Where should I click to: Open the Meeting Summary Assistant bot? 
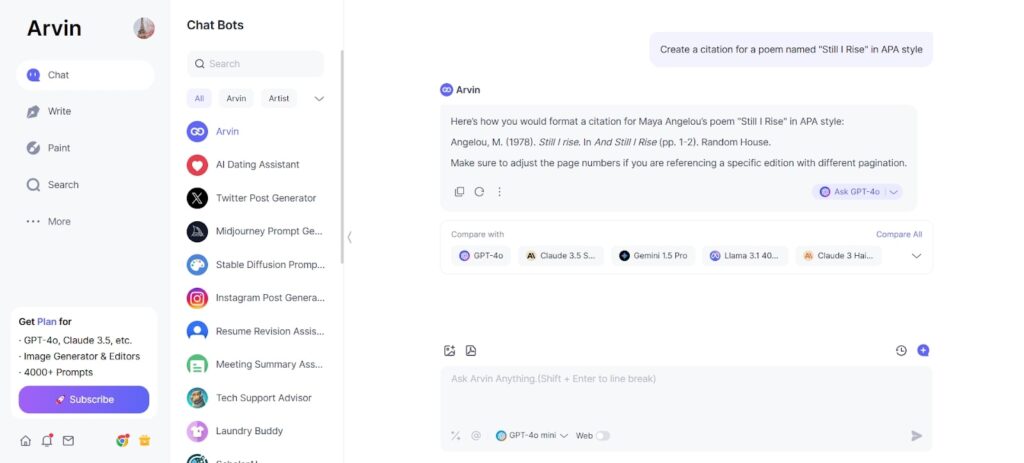(x=255, y=364)
